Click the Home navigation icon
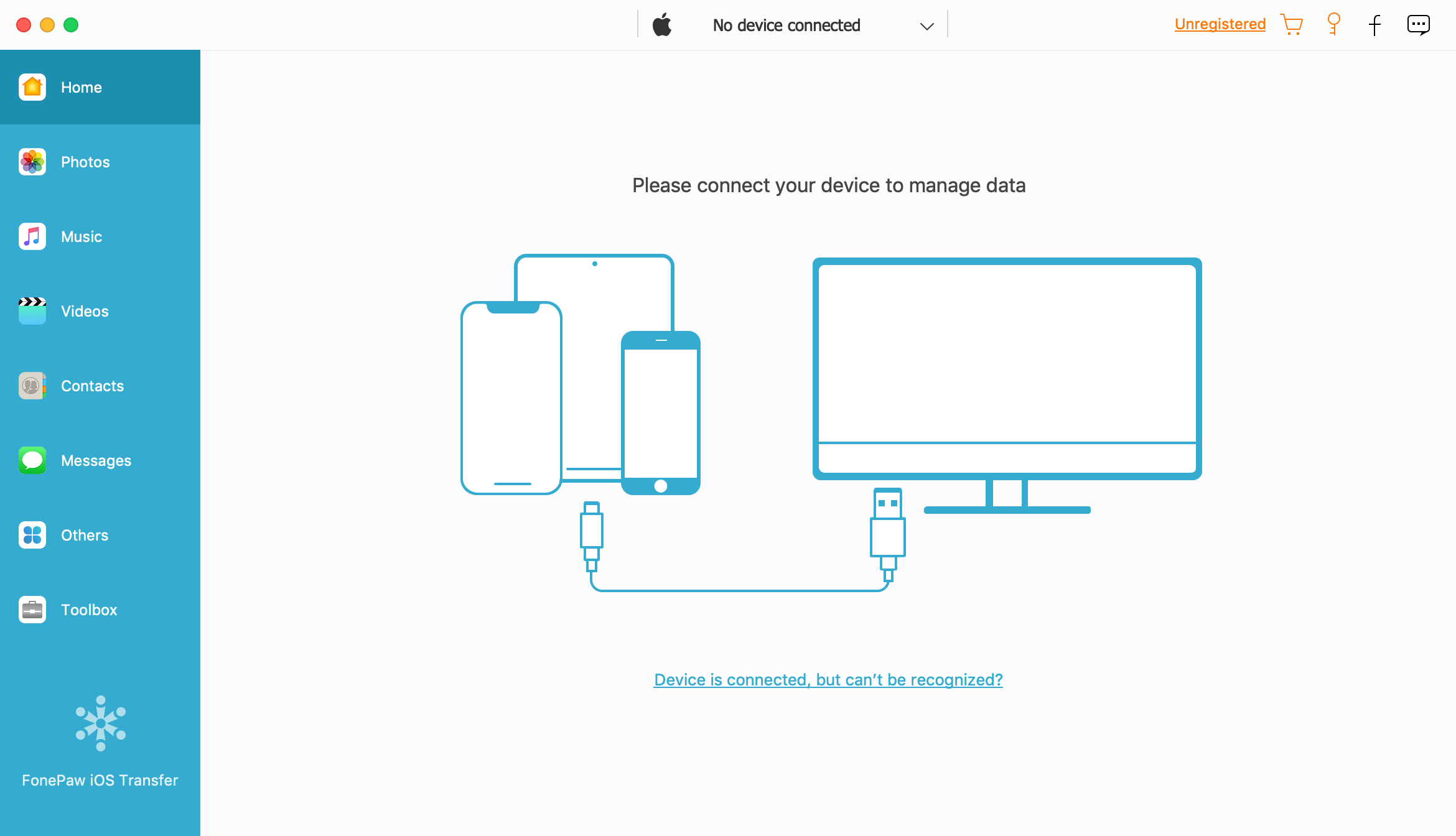The width and height of the screenshot is (1456, 836). (x=33, y=87)
